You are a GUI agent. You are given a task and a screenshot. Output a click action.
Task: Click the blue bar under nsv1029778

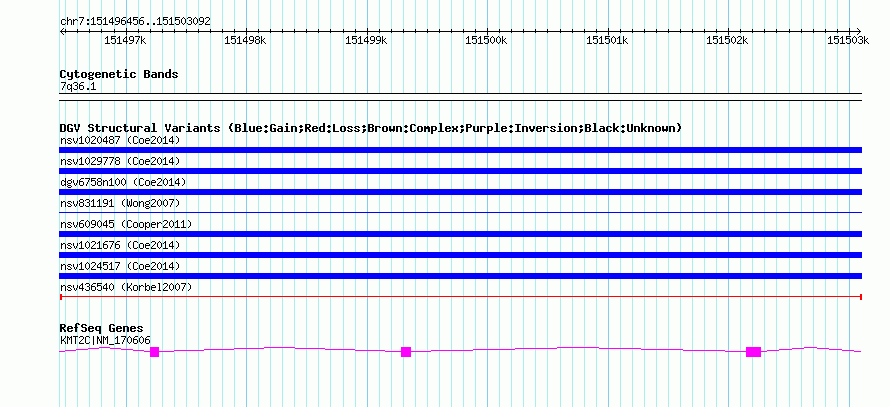tap(460, 171)
